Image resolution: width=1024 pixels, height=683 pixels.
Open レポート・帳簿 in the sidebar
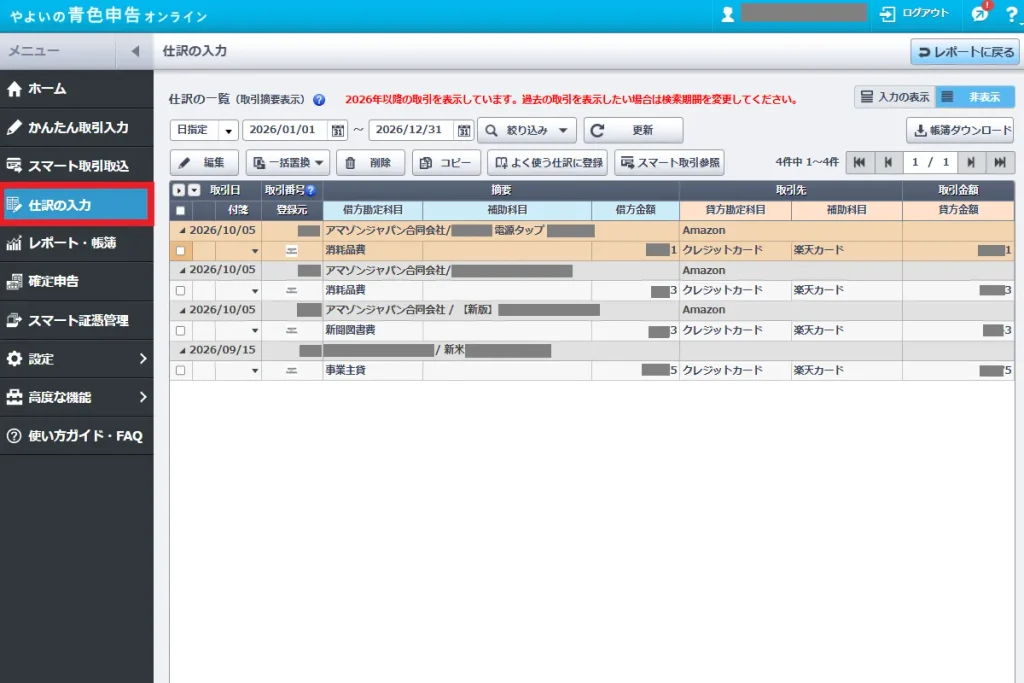pos(76,243)
